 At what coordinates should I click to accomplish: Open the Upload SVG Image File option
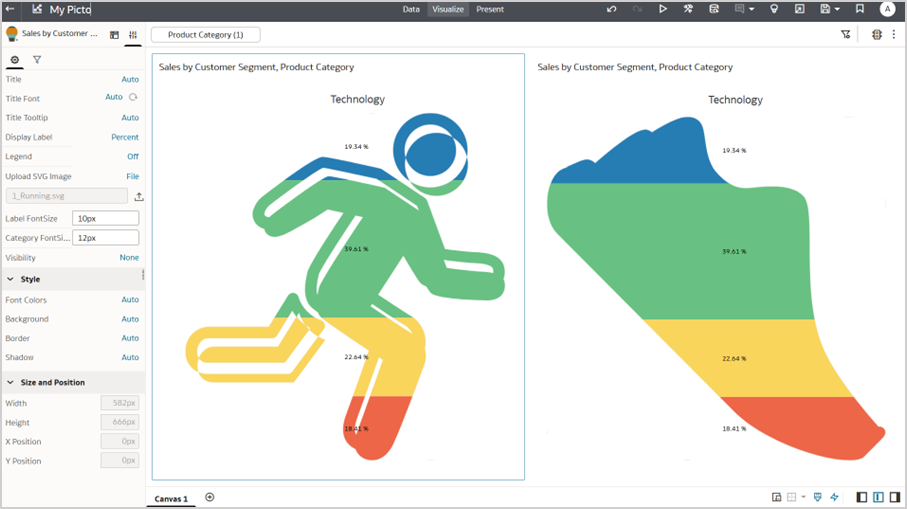[x=132, y=176]
